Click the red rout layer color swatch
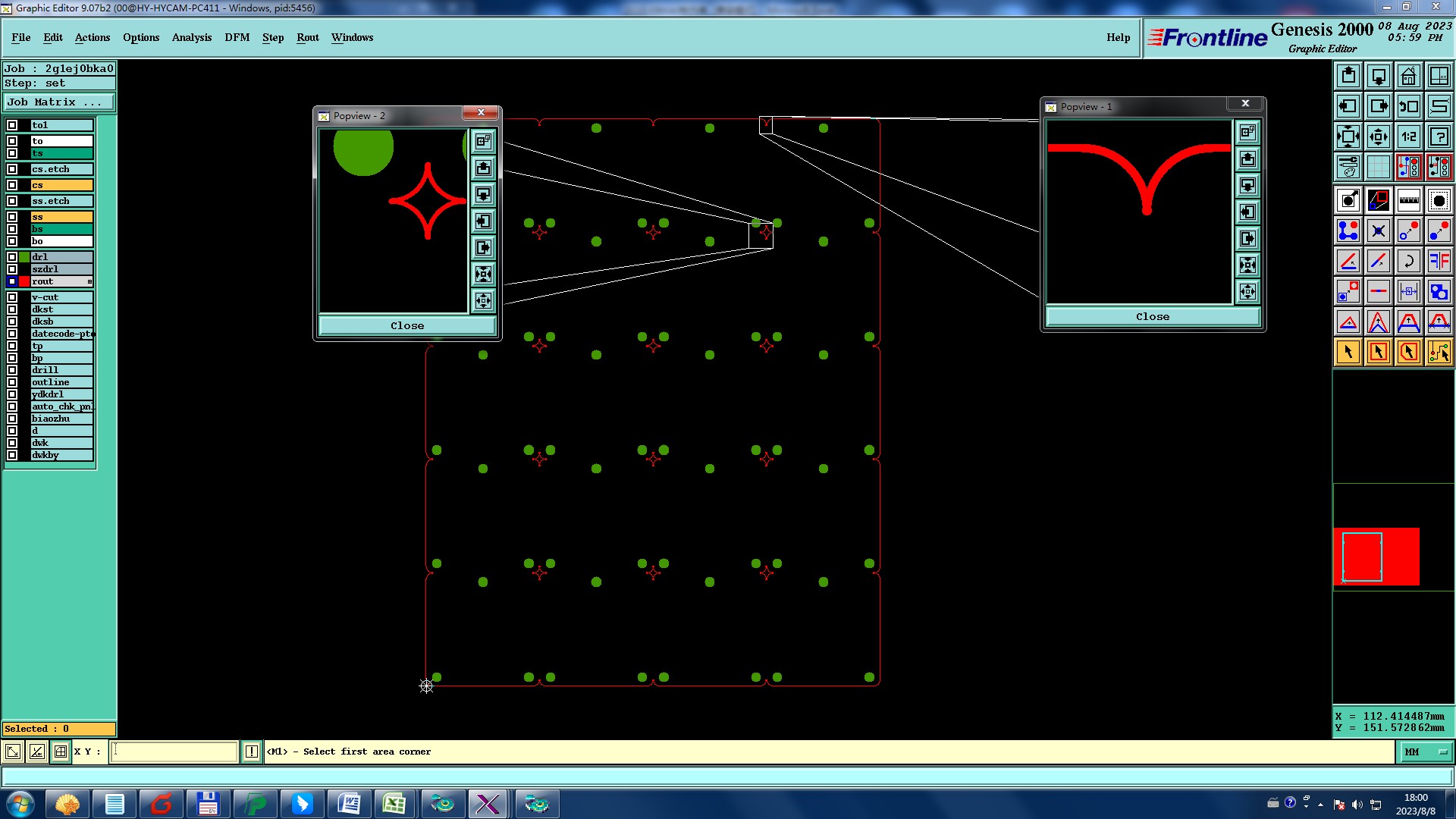Viewport: 1456px width, 819px height. 24,281
